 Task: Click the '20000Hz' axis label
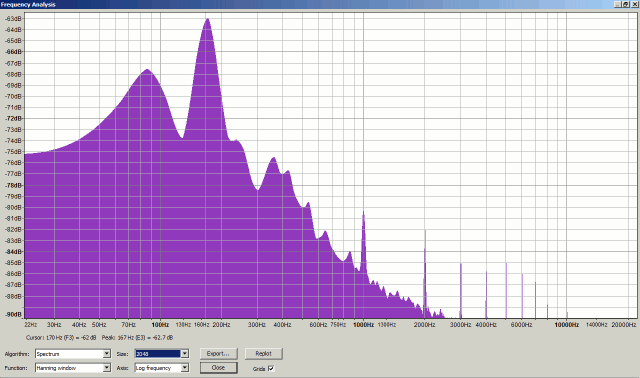pos(624,325)
